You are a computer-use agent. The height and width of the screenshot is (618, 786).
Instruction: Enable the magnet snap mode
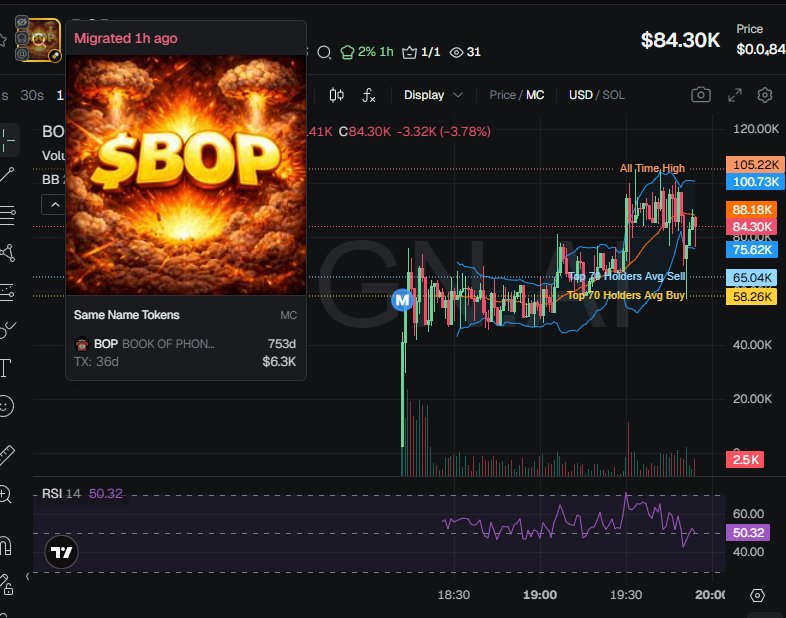pos(6,546)
